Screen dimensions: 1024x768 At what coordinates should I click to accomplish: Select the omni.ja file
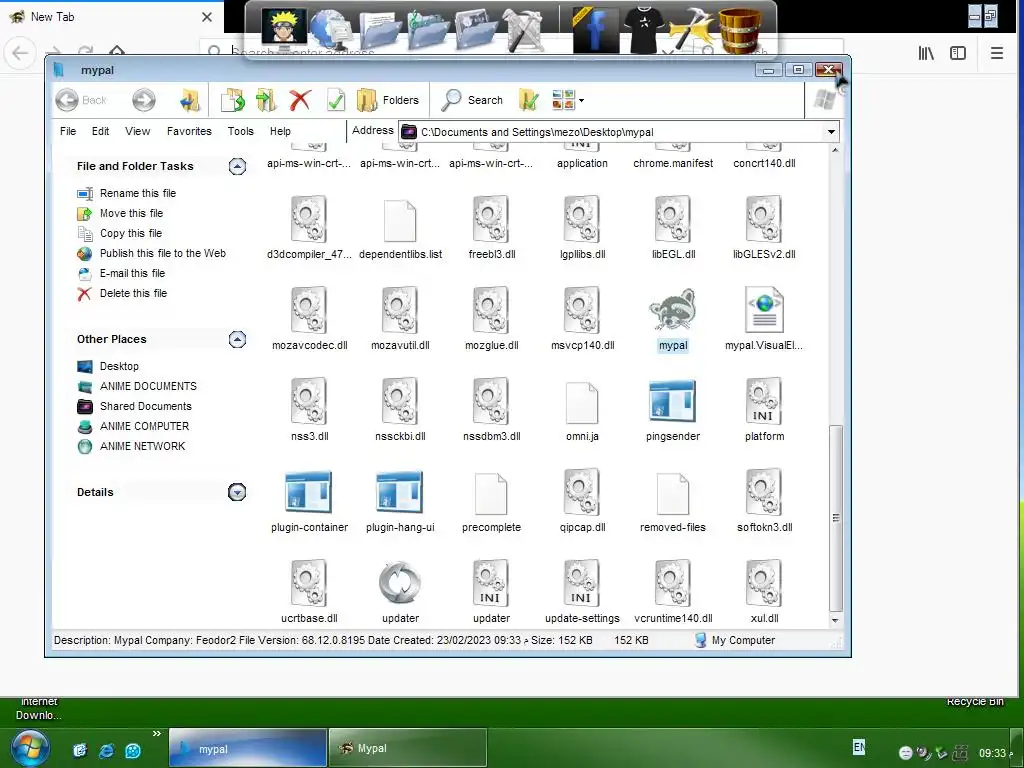coord(581,411)
